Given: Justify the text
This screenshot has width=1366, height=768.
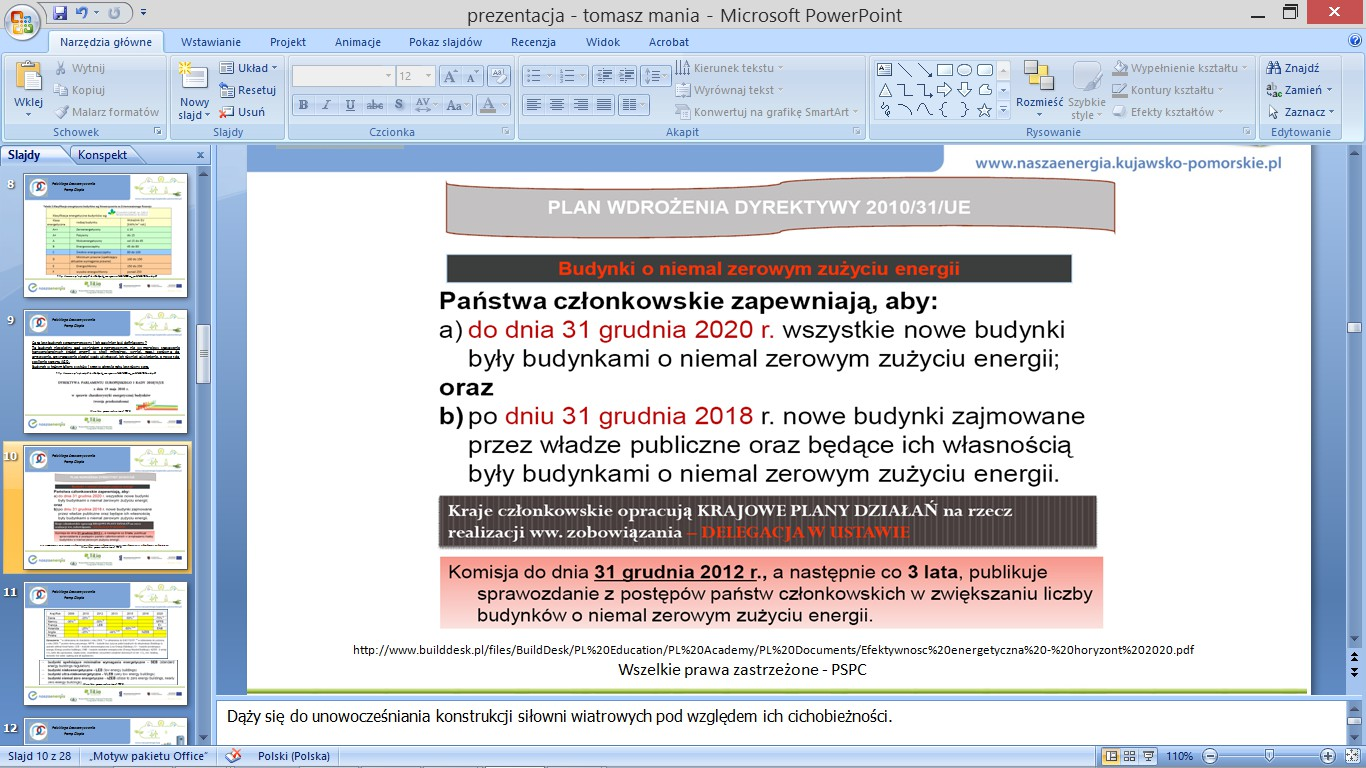Looking at the screenshot, I should 604,105.
